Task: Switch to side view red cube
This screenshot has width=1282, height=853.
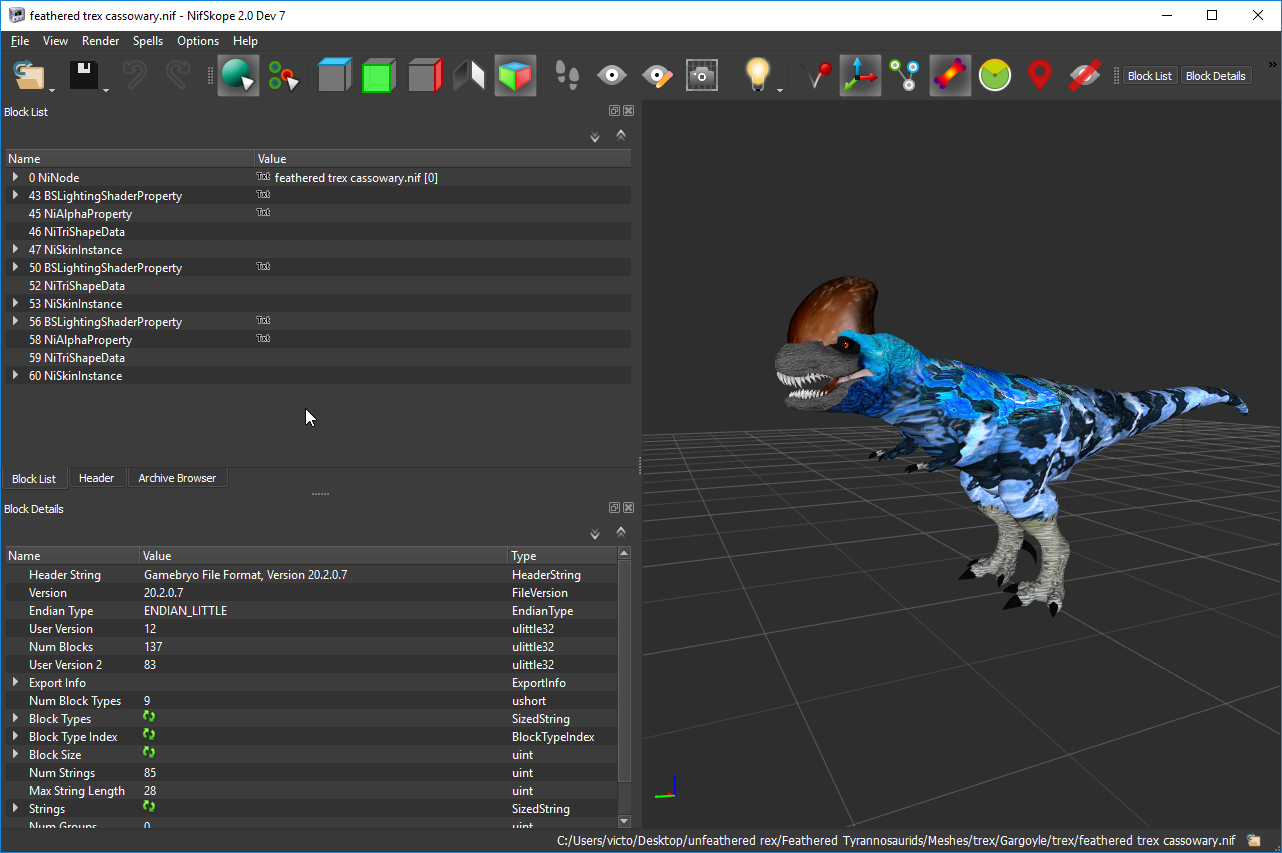Action: 424,76
